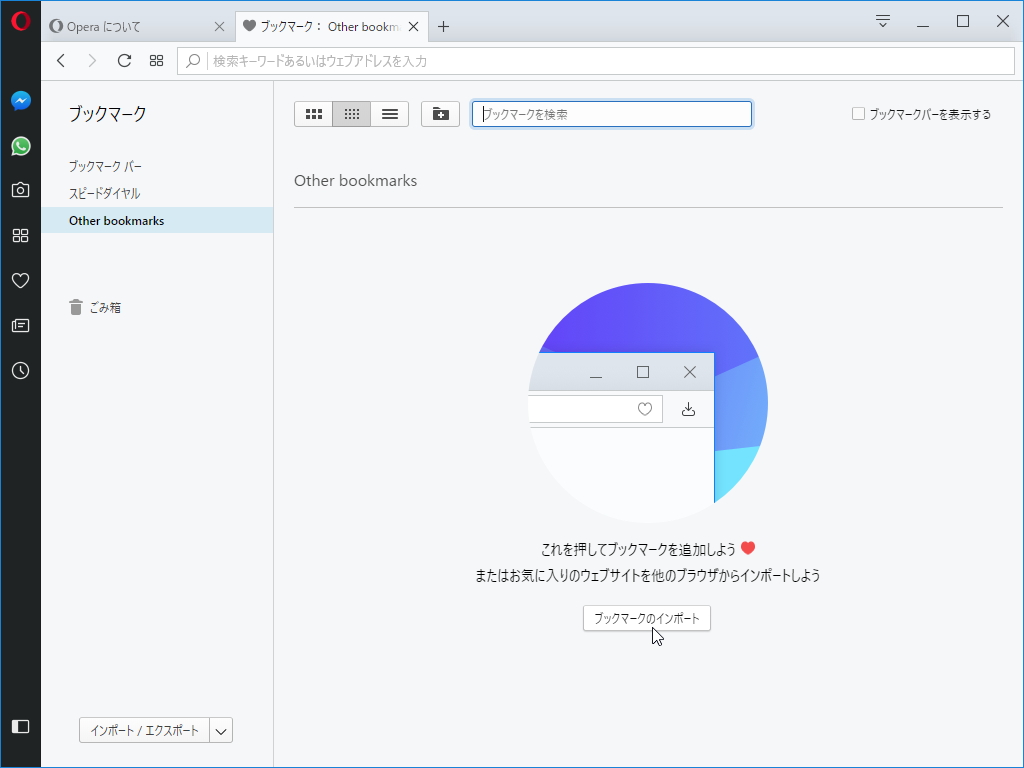Viewport: 1024px width, 768px height.
Task: Open WhatsApp in the sidebar
Action: tap(20, 146)
